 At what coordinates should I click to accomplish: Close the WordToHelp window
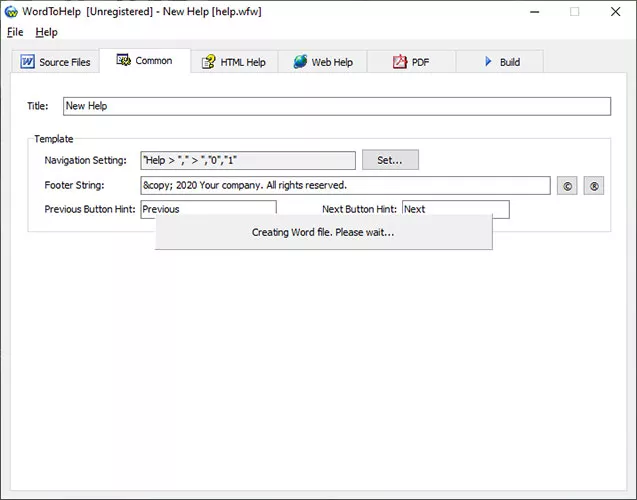click(x=615, y=12)
